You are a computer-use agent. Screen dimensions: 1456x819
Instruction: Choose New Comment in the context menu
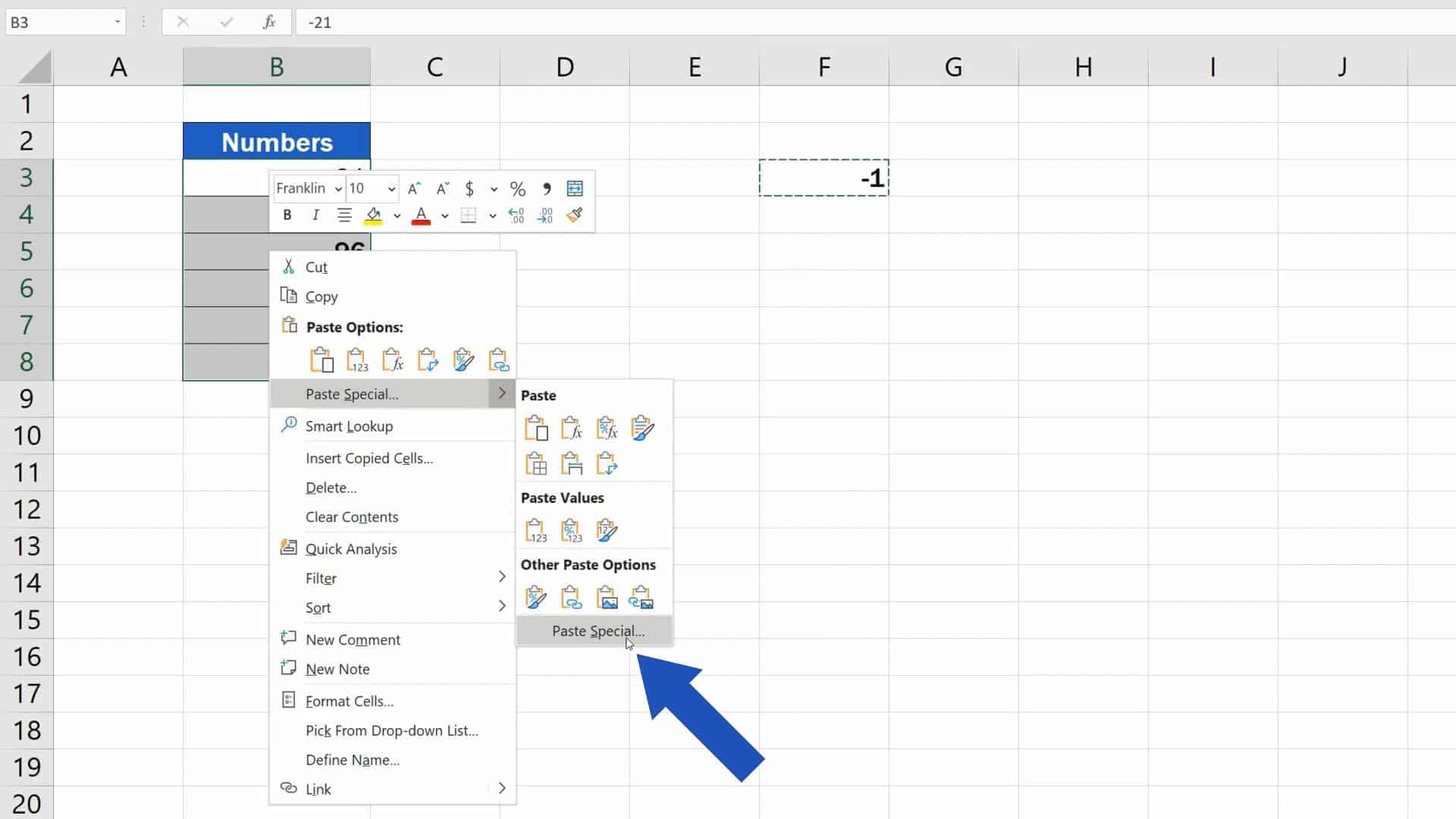point(393,640)
